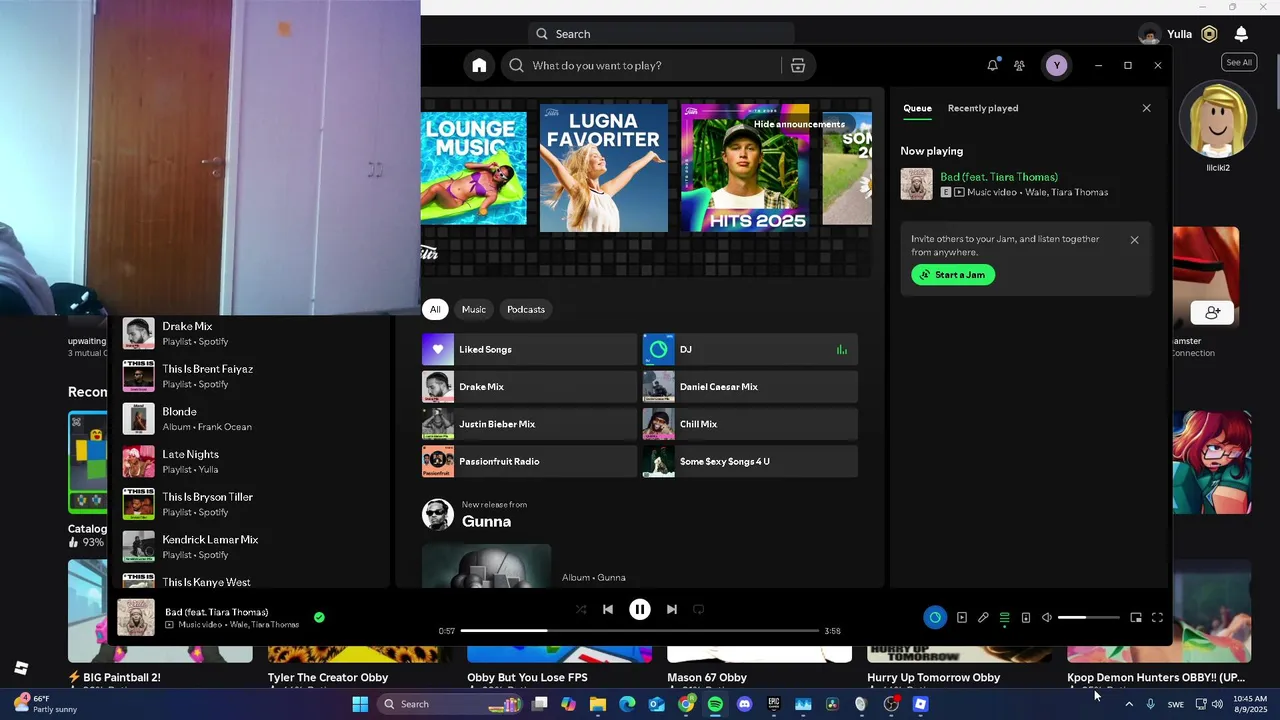Open Spotify's What's New bell

click(992, 65)
